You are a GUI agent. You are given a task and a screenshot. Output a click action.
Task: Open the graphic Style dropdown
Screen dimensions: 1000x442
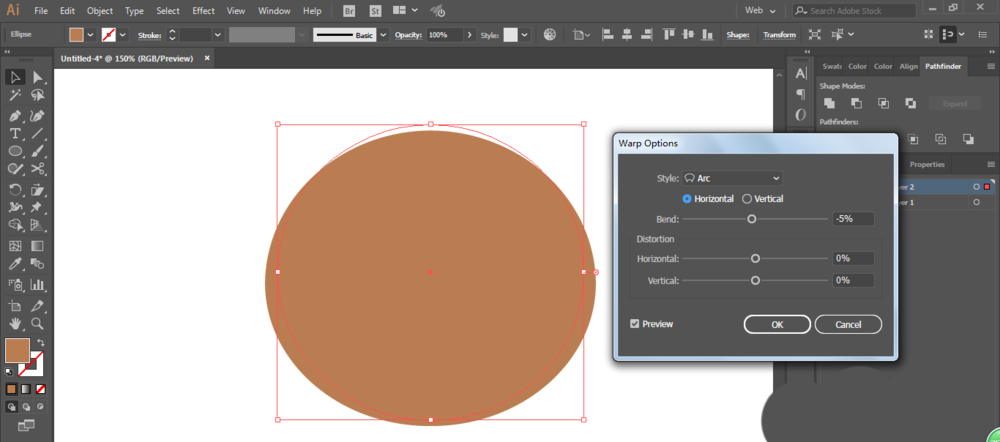click(526, 35)
